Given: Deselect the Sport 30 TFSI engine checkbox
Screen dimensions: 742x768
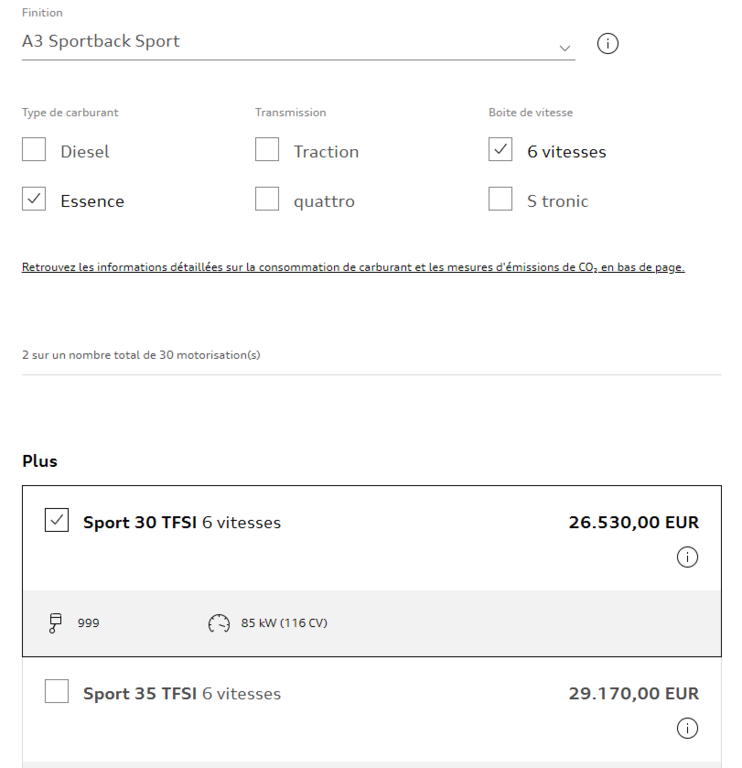Looking at the screenshot, I should 57,521.
